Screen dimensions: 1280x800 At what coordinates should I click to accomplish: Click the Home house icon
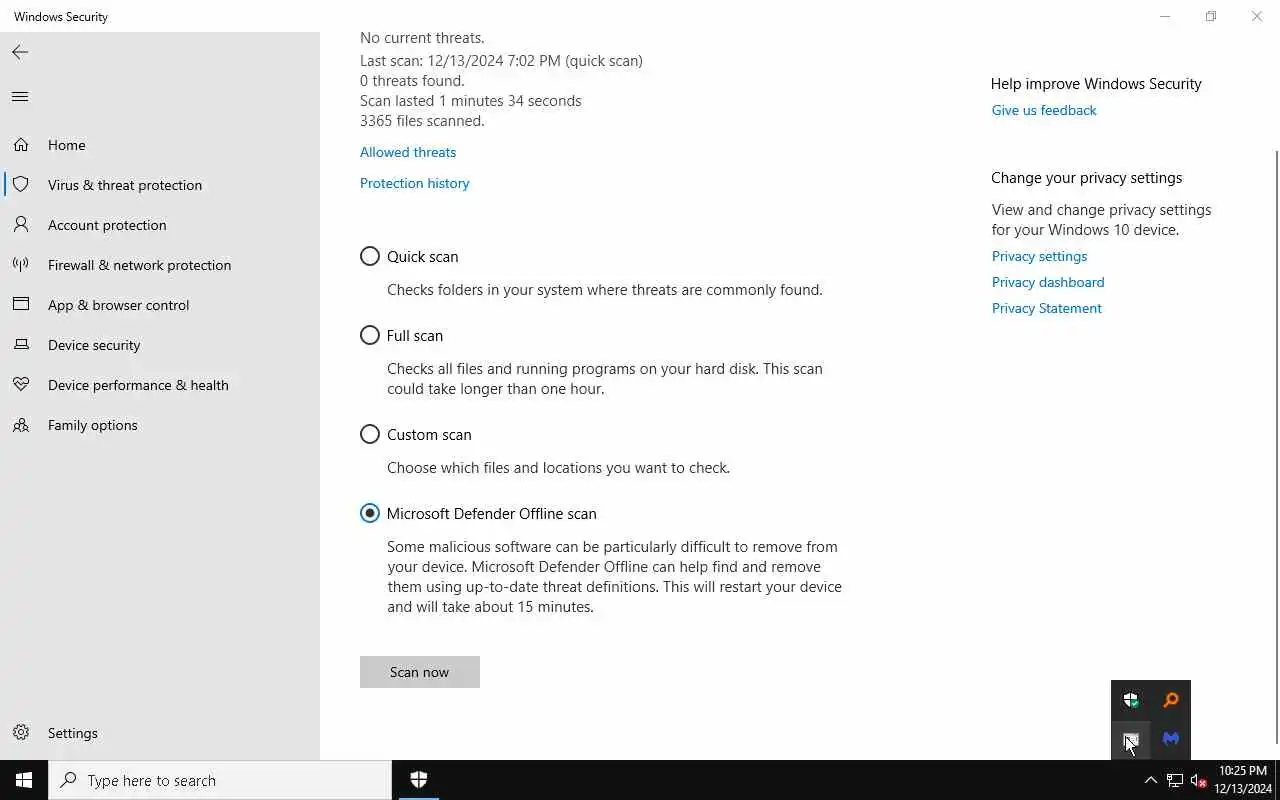pyautogui.click(x=20, y=145)
